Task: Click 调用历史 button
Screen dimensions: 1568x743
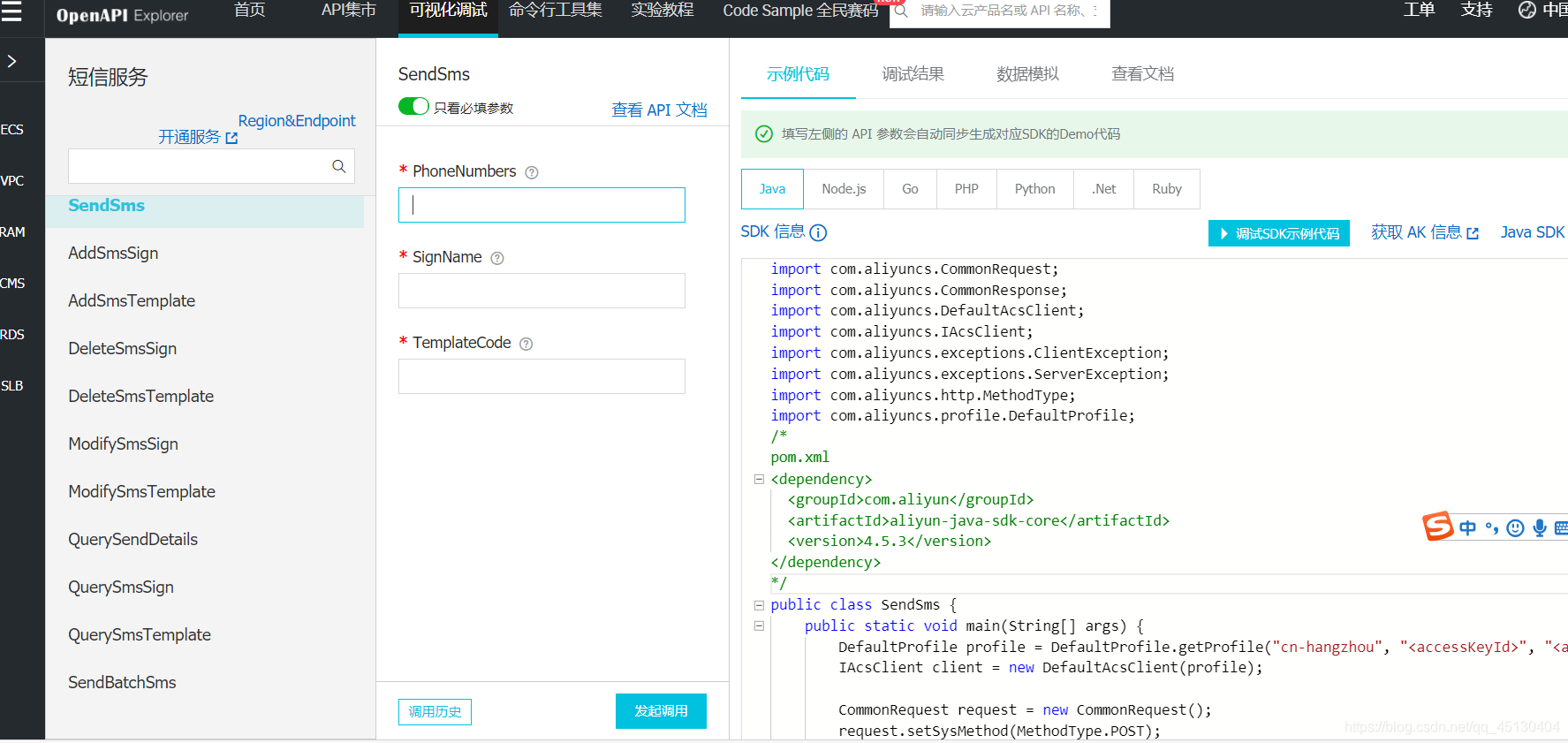Action: click(x=435, y=712)
